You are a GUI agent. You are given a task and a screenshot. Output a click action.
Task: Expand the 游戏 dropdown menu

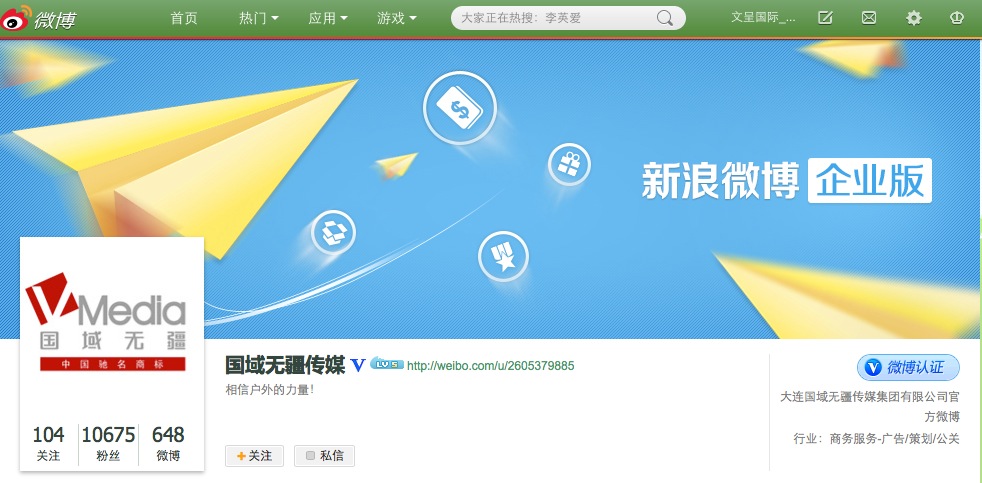[396, 18]
